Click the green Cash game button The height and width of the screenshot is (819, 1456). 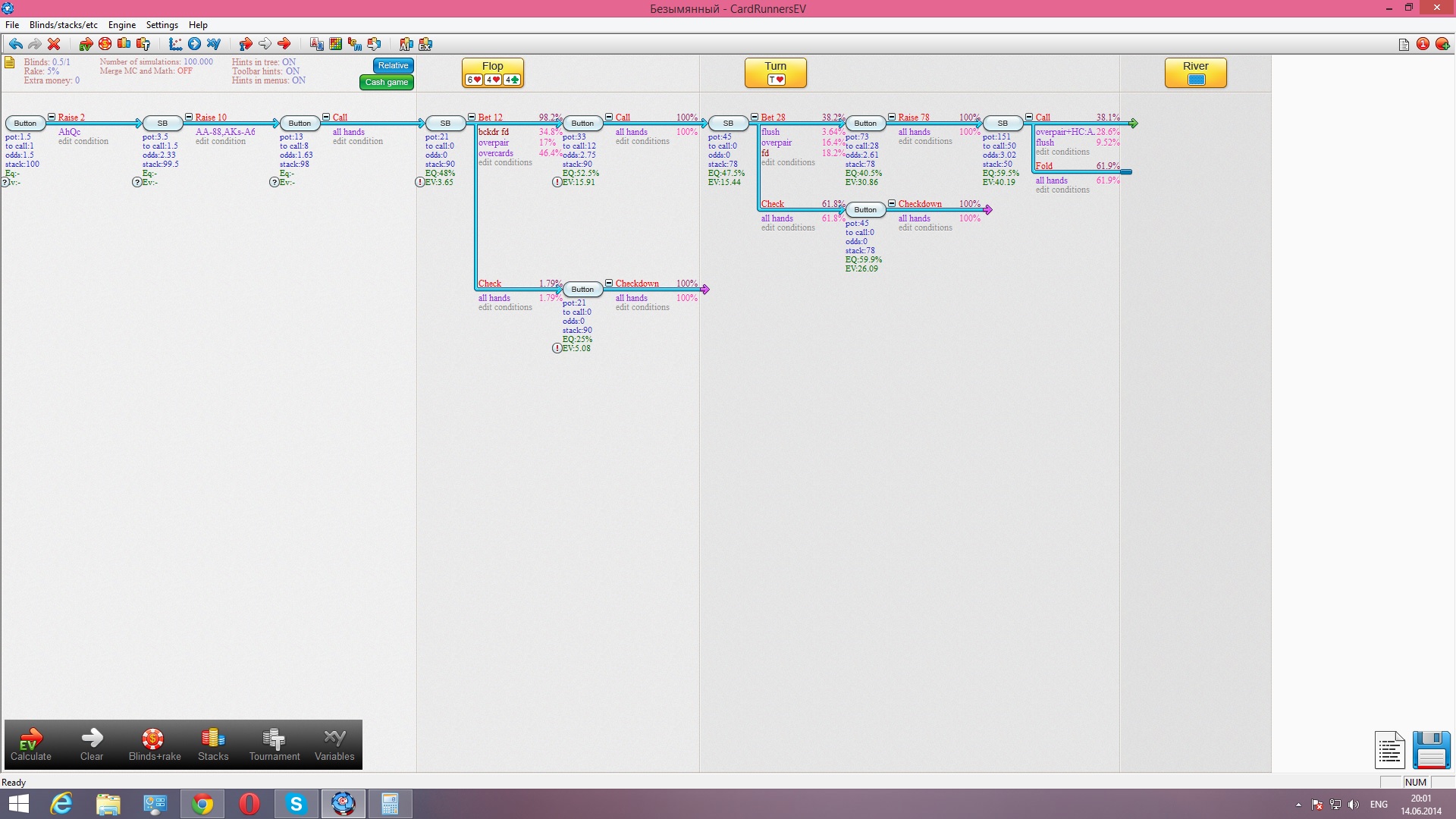pyautogui.click(x=386, y=82)
